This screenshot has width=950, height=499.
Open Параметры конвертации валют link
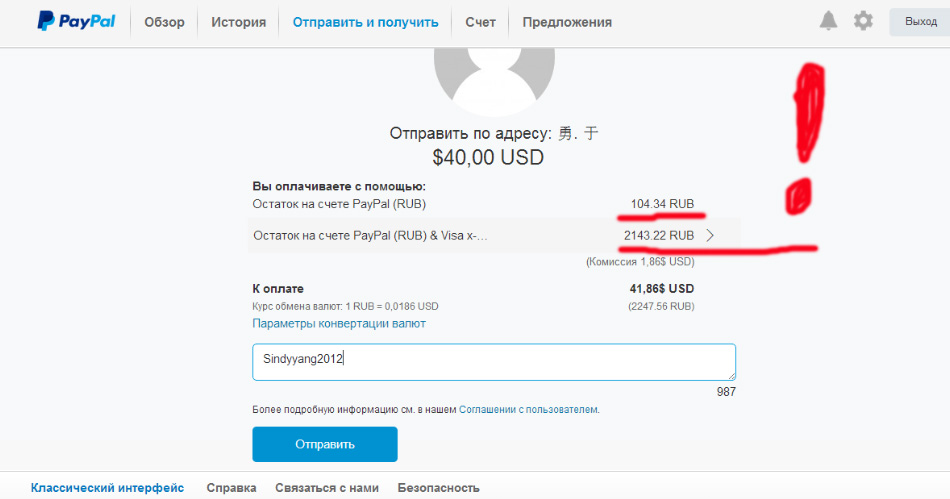339,324
